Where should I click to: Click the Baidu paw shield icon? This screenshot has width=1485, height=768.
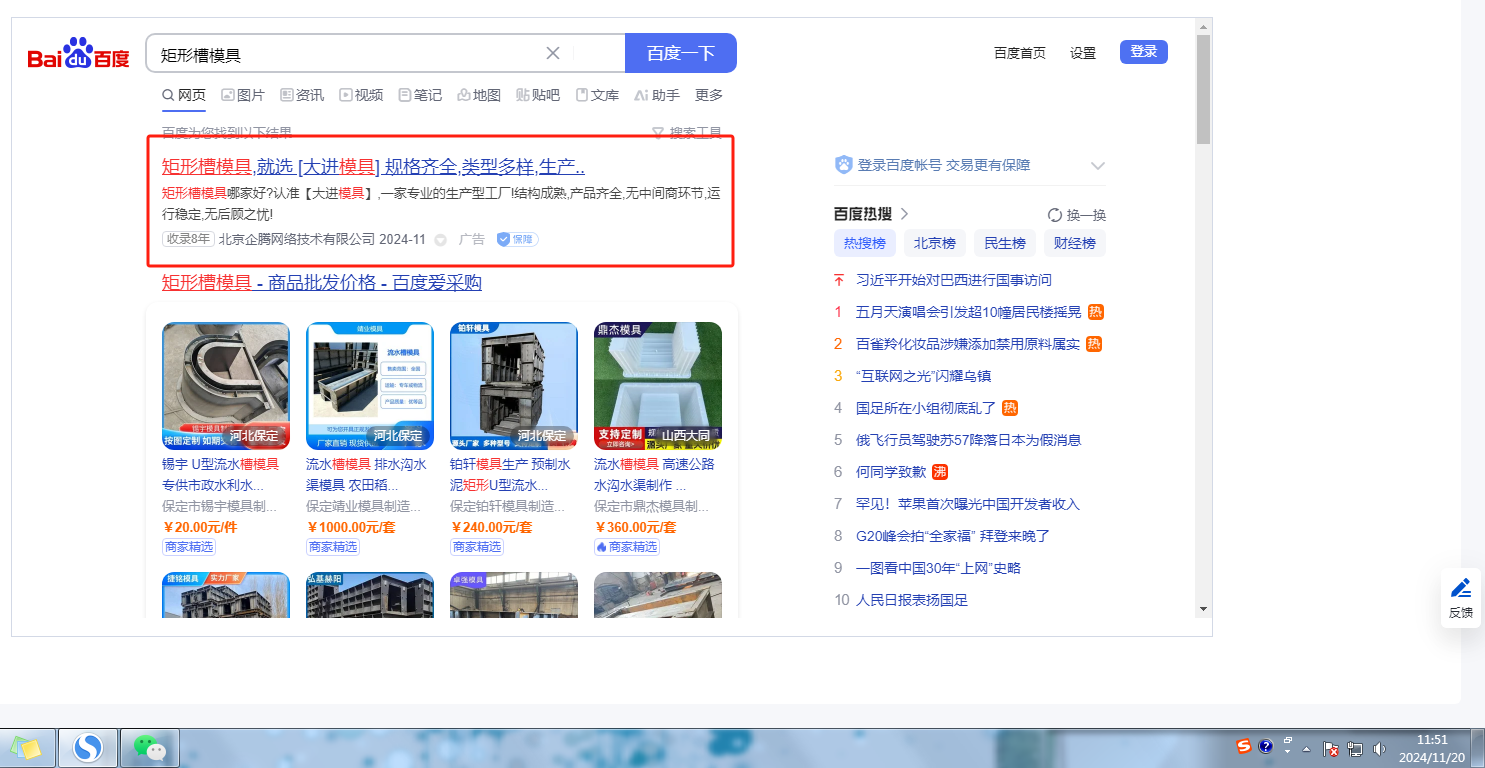[x=844, y=165]
